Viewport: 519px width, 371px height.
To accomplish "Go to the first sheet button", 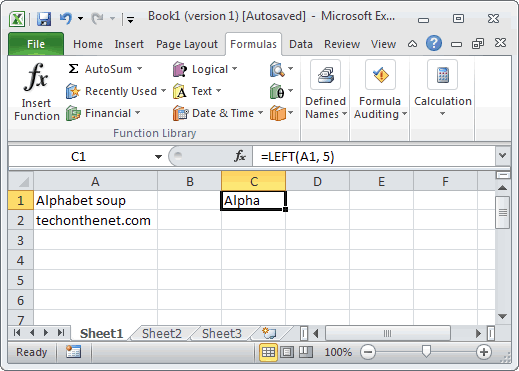I will coord(17,332).
